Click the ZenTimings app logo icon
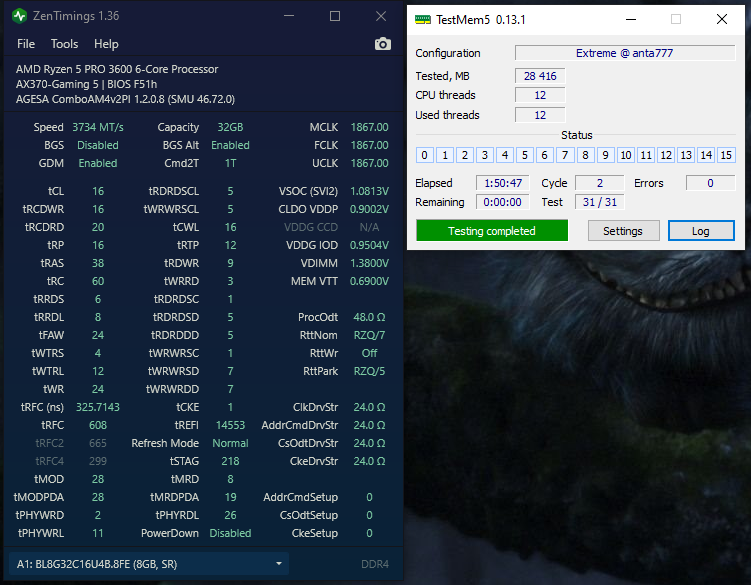 [19, 16]
